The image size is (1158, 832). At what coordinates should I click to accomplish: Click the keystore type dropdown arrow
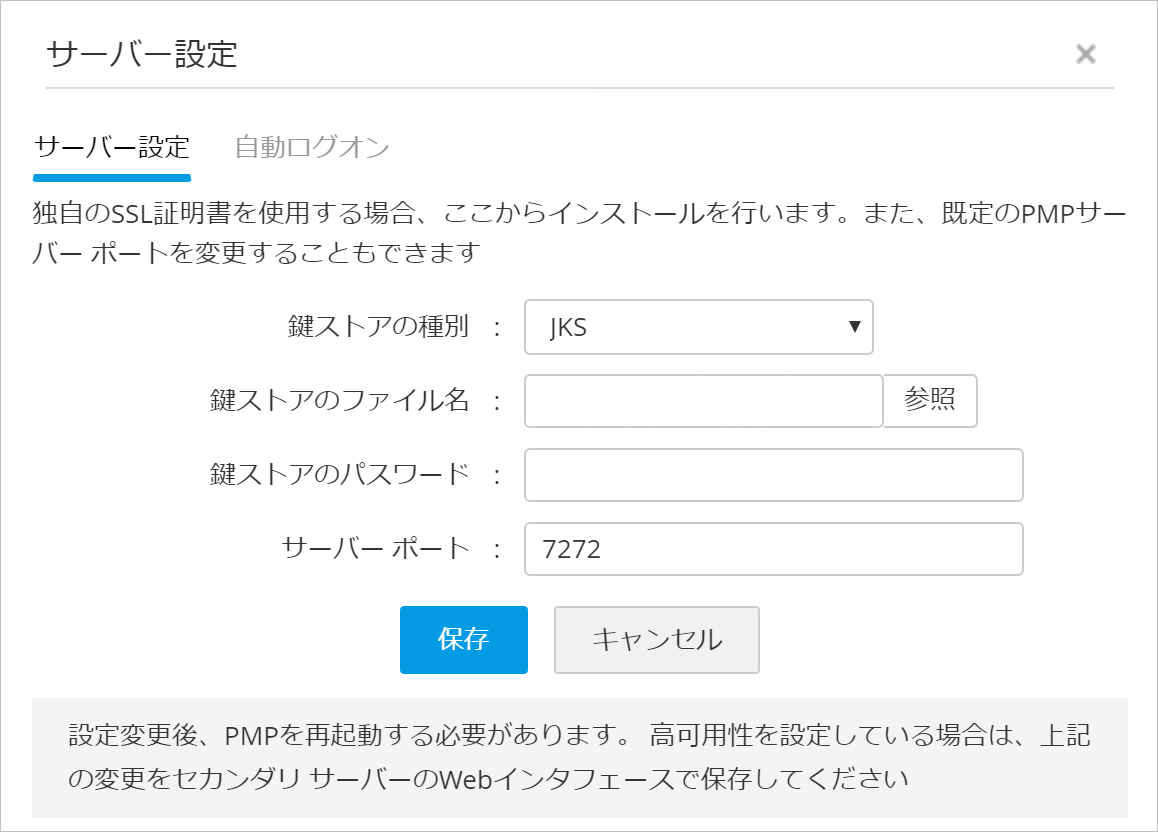(x=854, y=327)
